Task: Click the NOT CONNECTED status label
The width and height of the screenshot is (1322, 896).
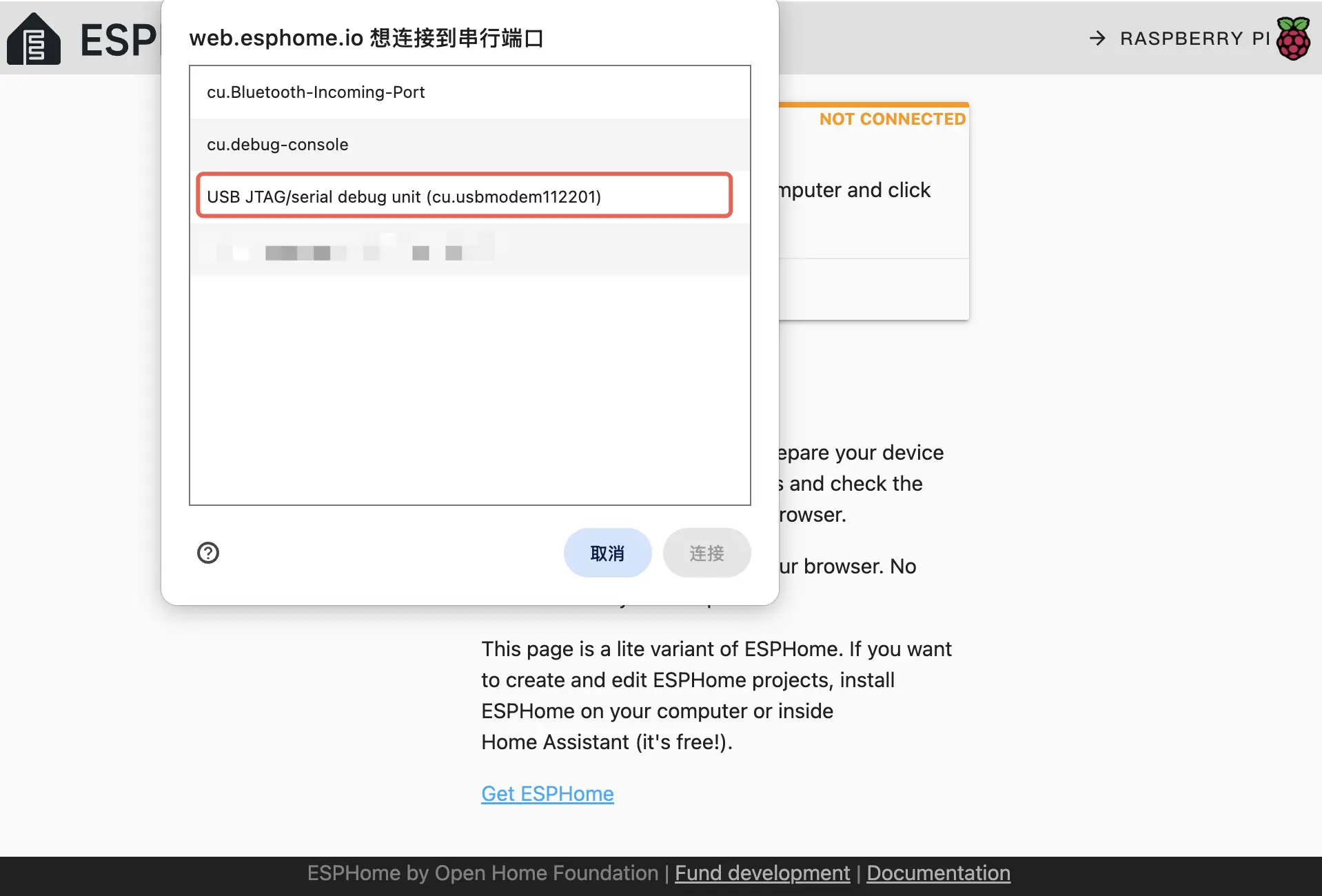Action: [x=892, y=119]
